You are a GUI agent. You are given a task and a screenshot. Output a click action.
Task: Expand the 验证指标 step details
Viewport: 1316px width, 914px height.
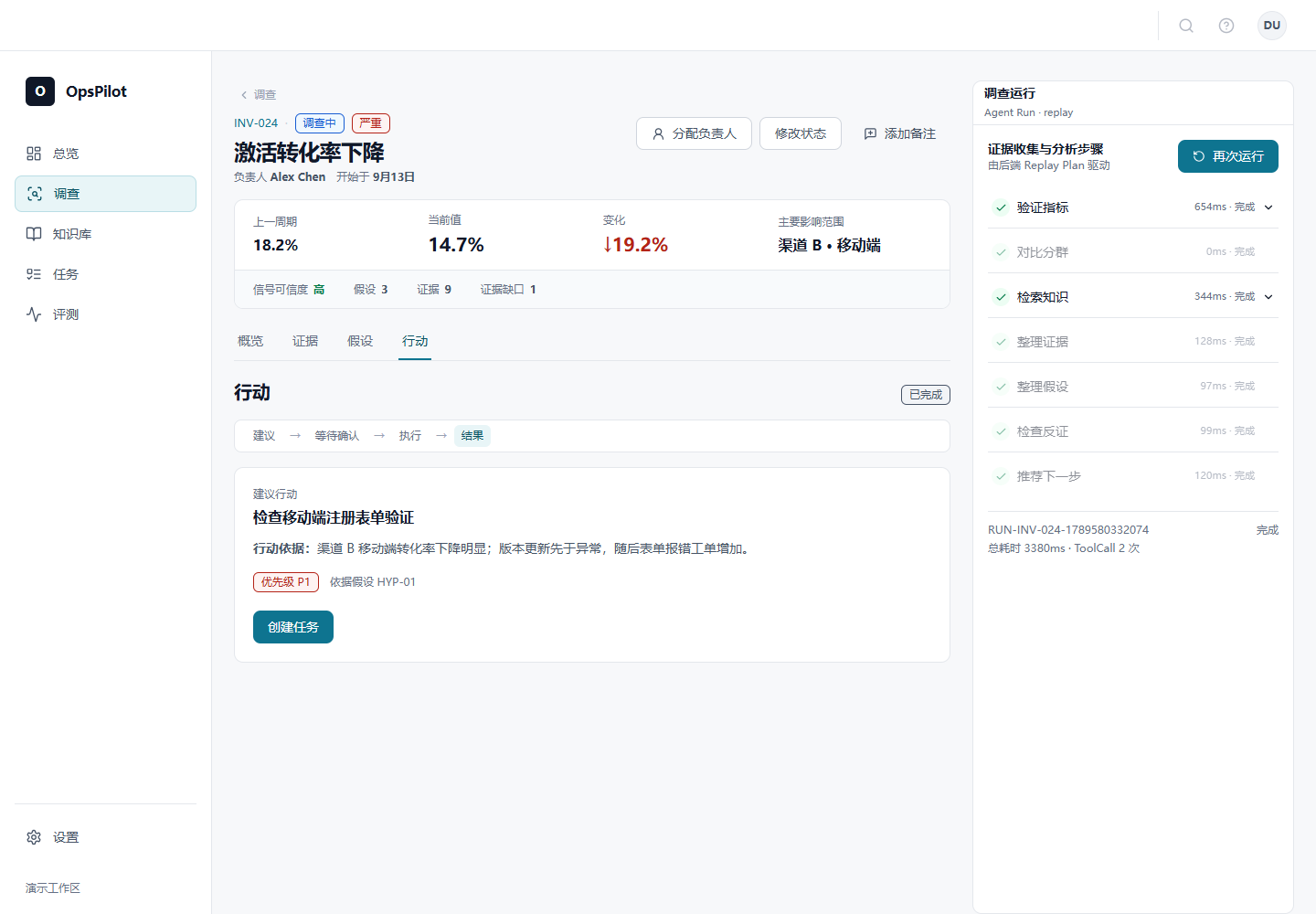pos(1268,207)
